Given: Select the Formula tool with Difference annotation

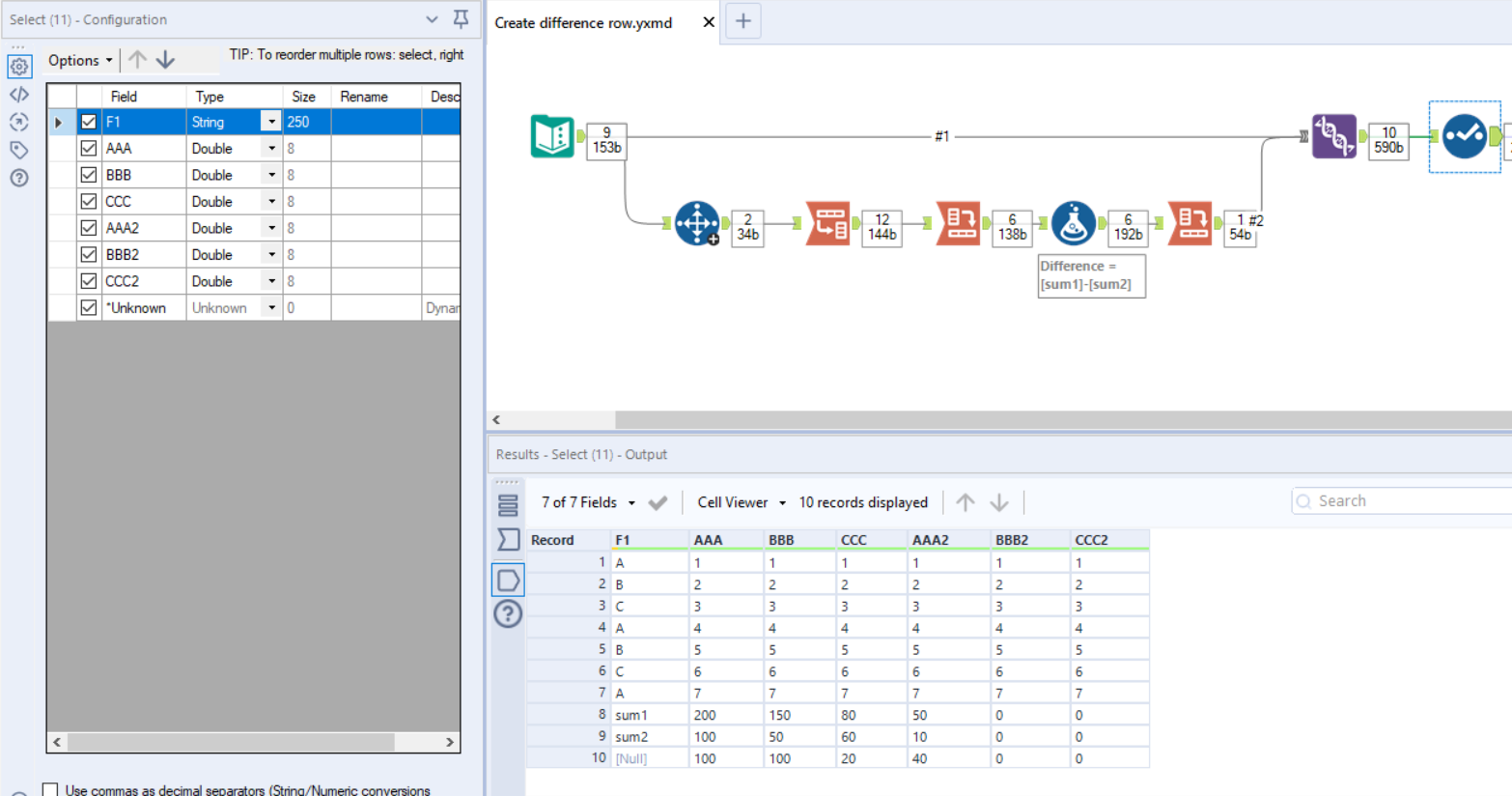Looking at the screenshot, I should 1073,223.
